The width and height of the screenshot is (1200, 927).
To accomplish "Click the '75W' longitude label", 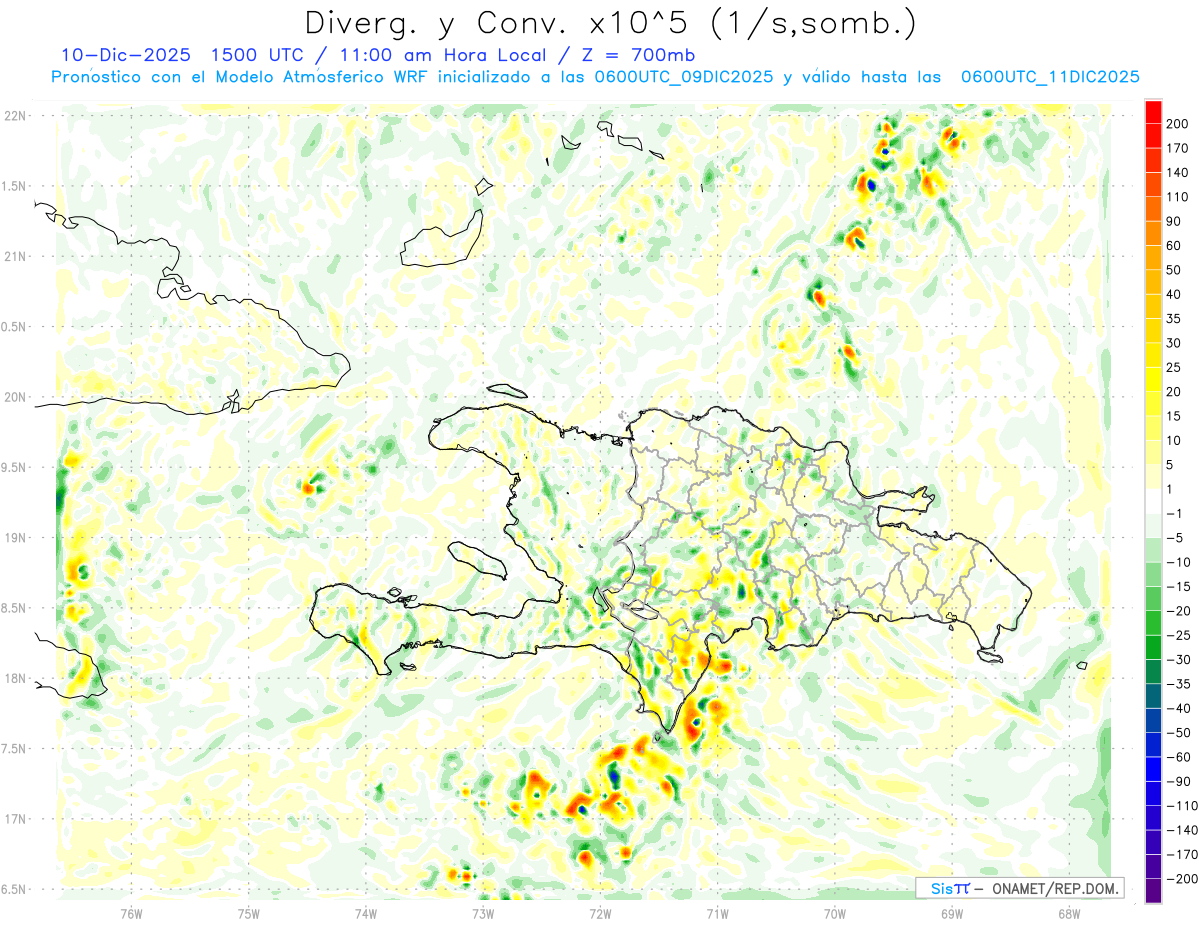I will (249, 913).
